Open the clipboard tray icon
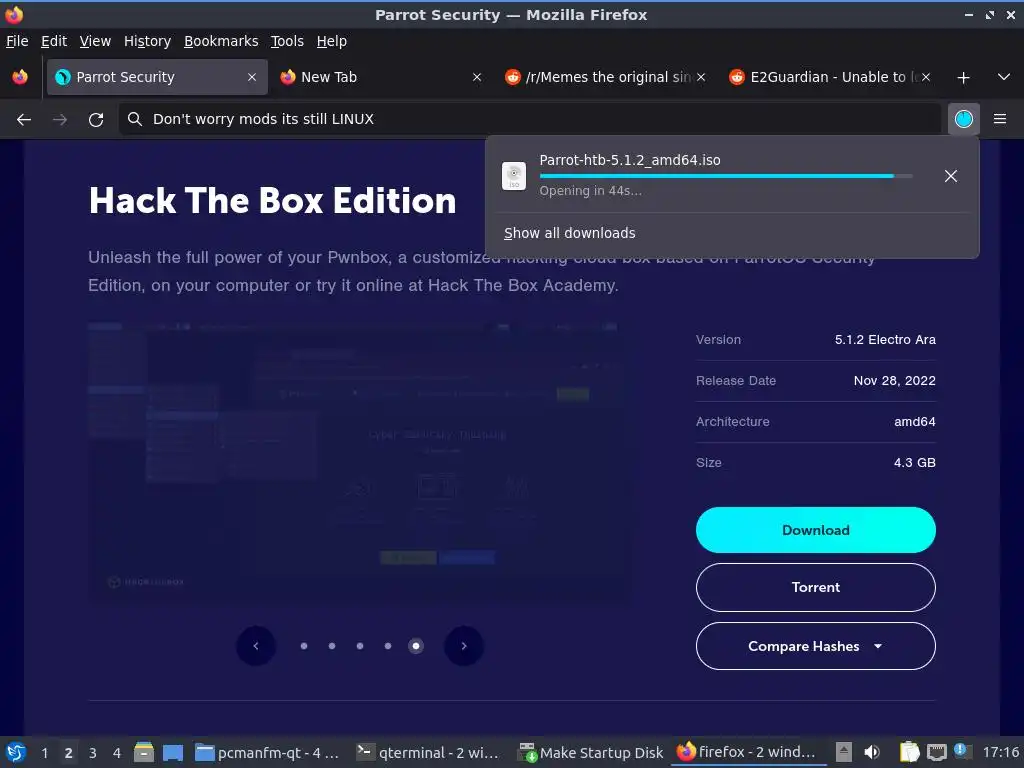The image size is (1024, 768). click(909, 752)
